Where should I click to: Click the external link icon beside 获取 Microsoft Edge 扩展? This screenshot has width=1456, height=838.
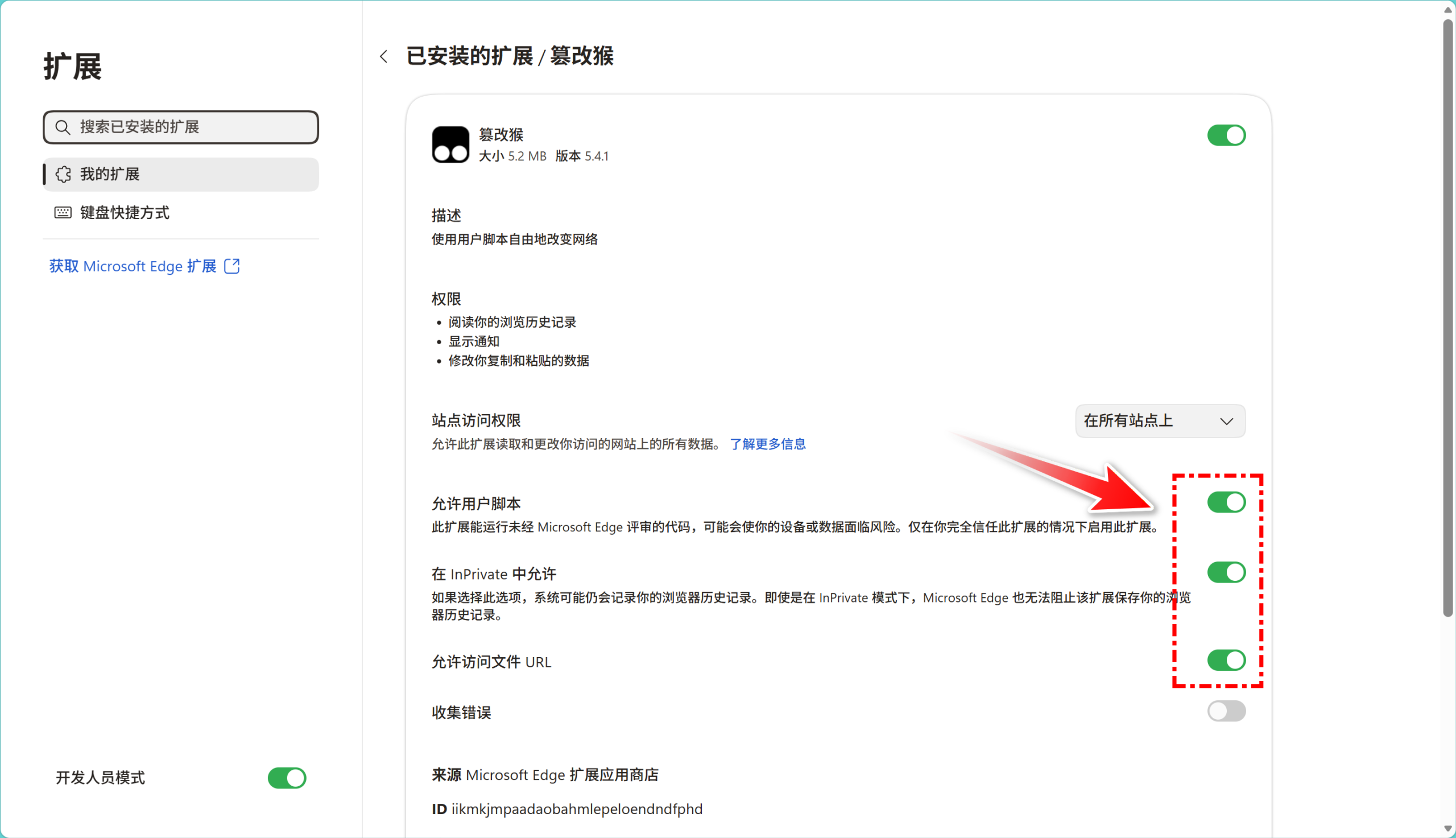pos(232,266)
